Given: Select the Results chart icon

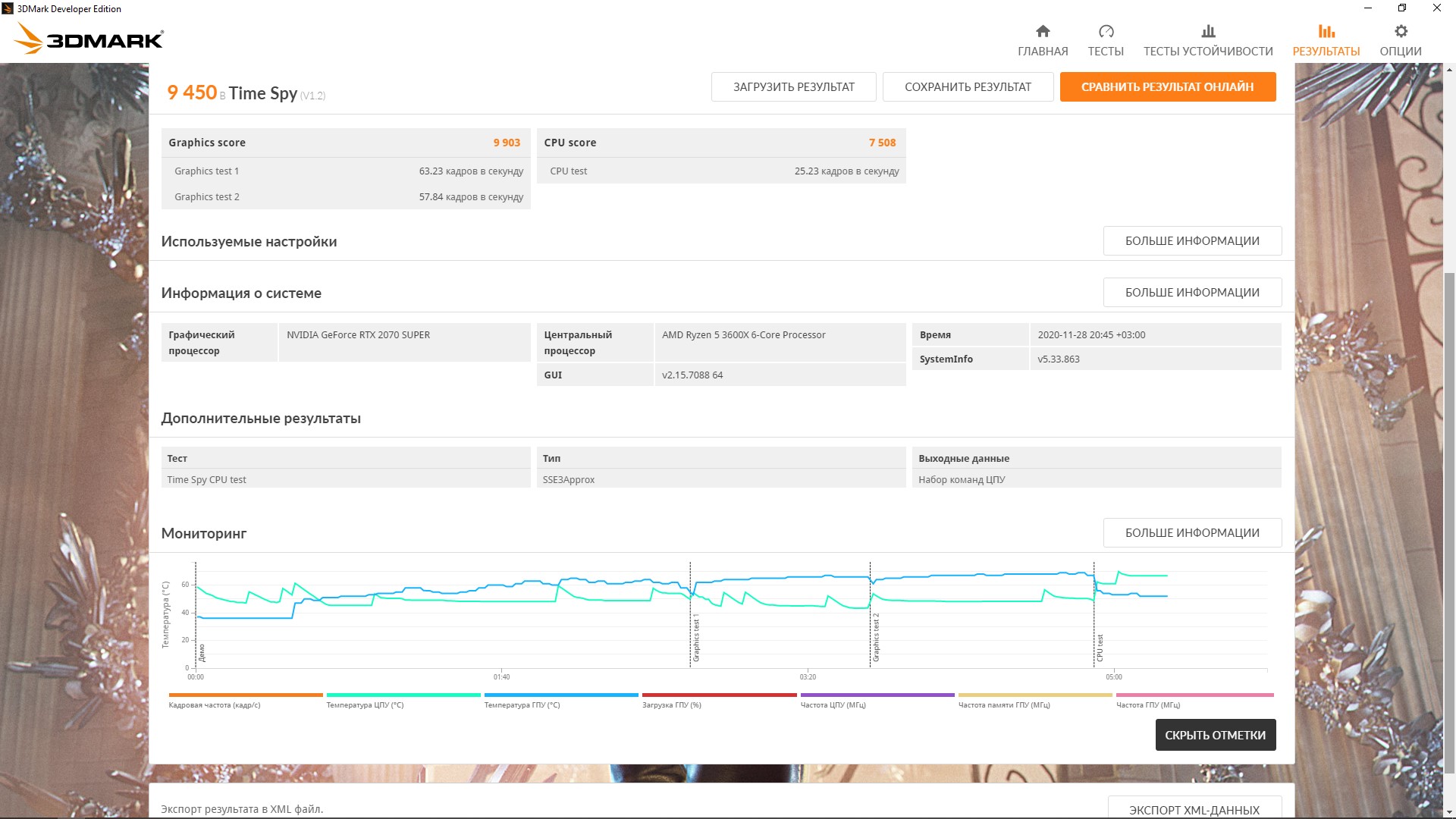Looking at the screenshot, I should pos(1326,32).
